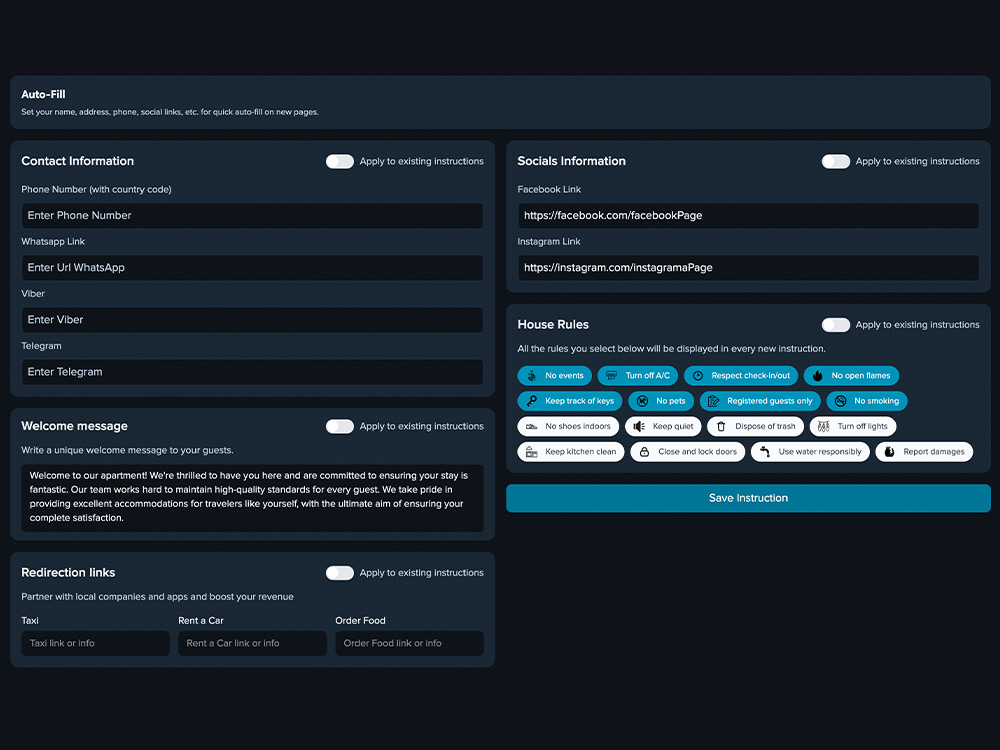Click the Report damages icon
The width and height of the screenshot is (1000, 750).
coord(889,452)
